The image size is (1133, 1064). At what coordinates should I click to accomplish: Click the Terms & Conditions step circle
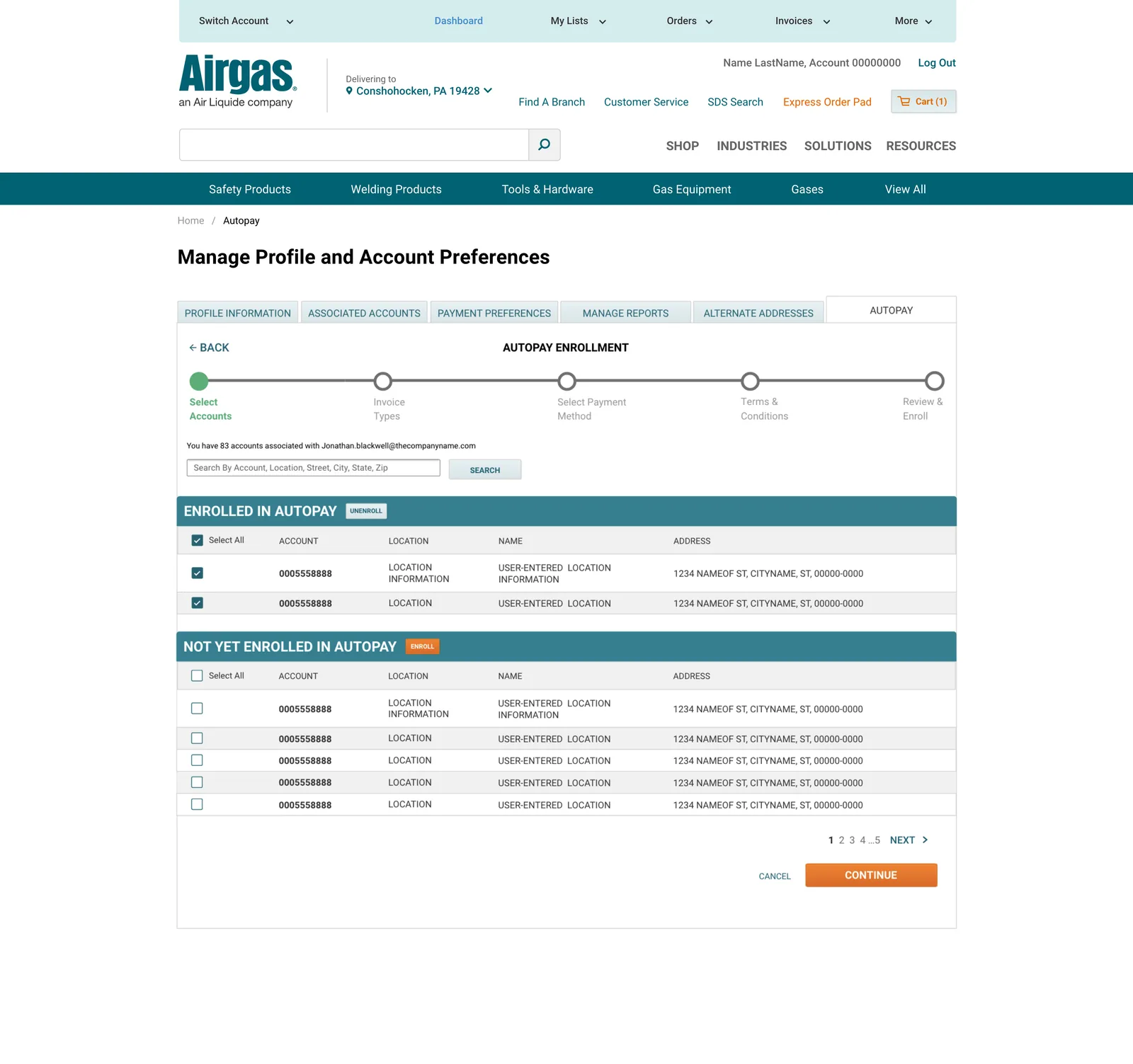click(750, 381)
